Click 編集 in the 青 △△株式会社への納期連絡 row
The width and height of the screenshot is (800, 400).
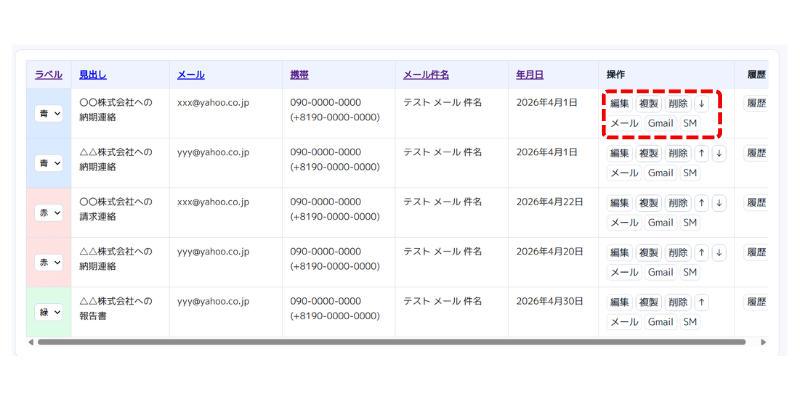pos(619,153)
